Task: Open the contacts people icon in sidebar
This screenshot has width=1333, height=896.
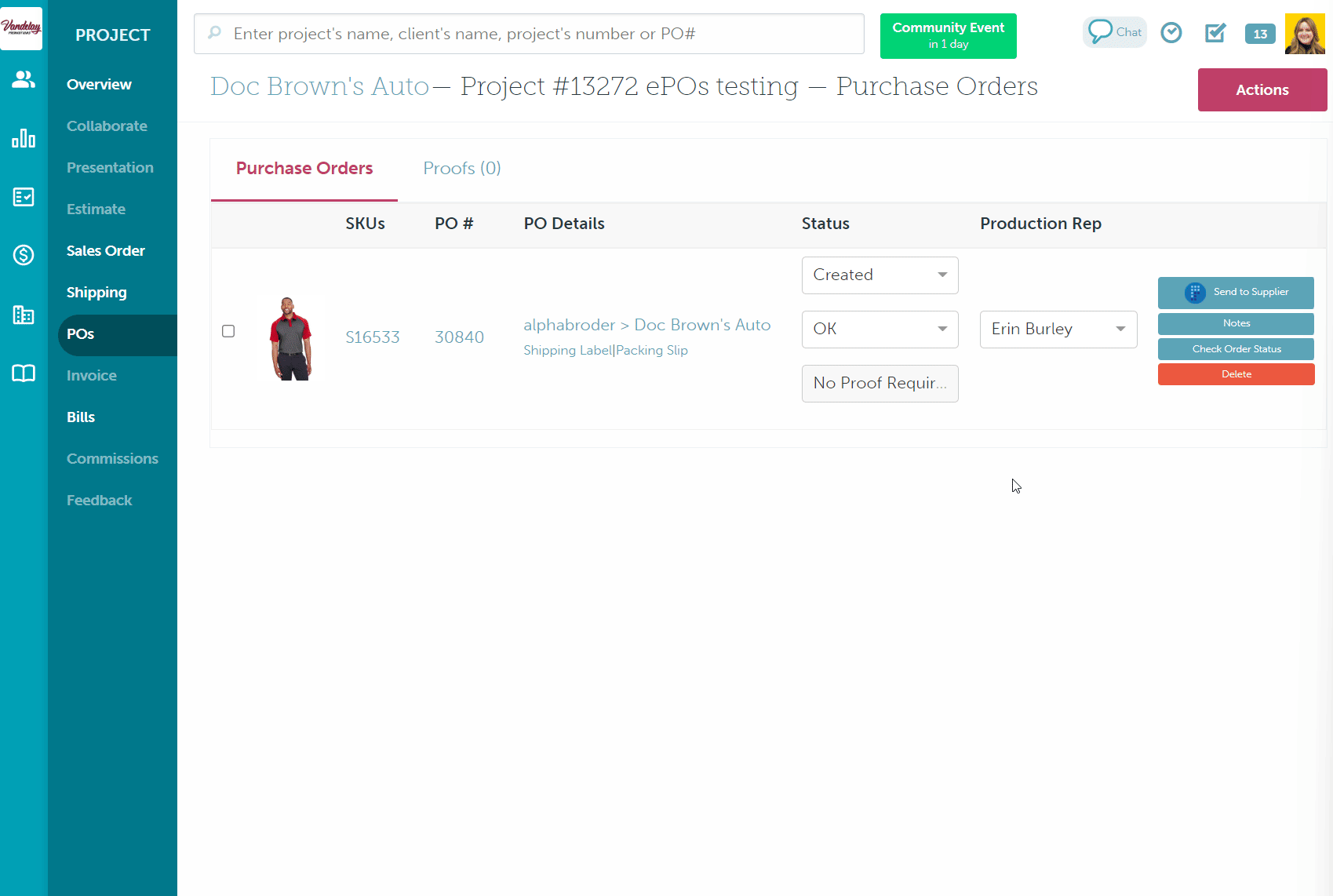Action: click(24, 79)
